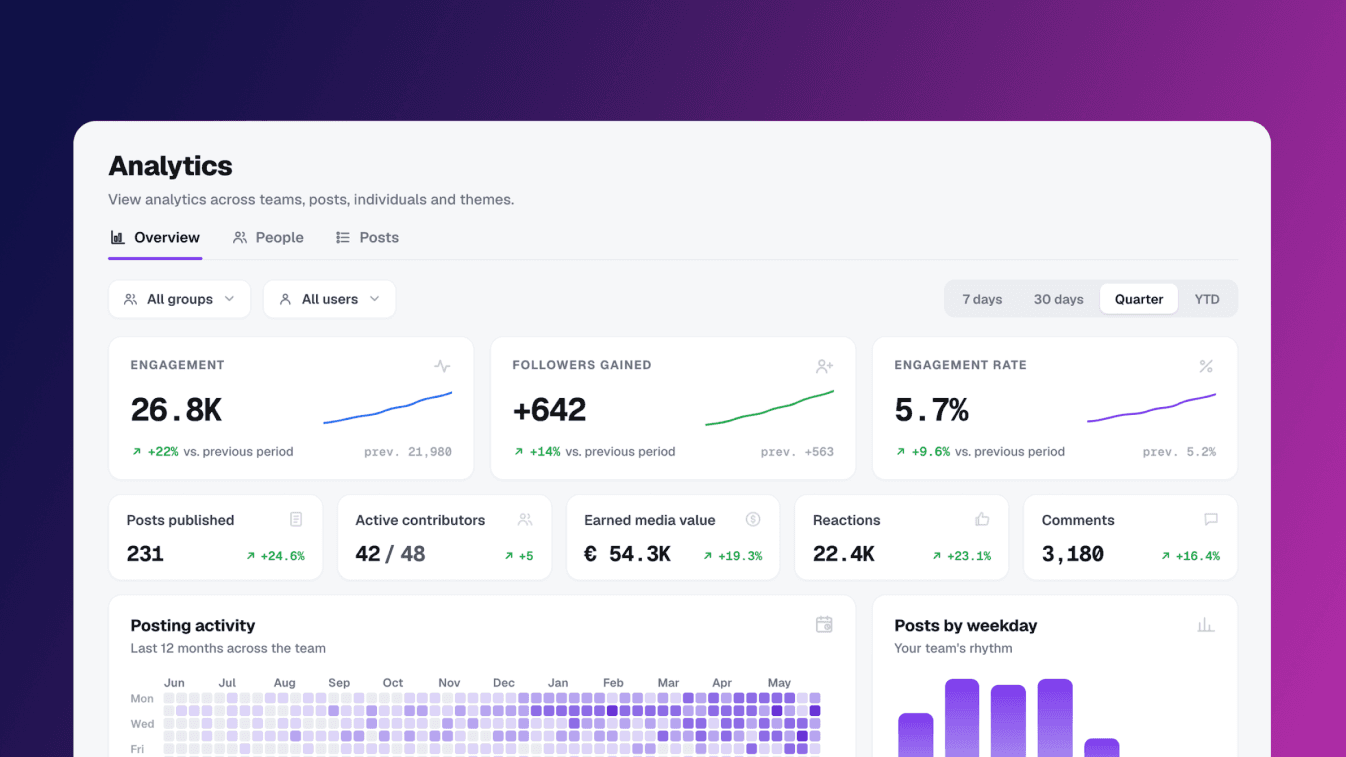The image size is (1346, 757).
Task: Select the YTD range
Action: click(1207, 299)
